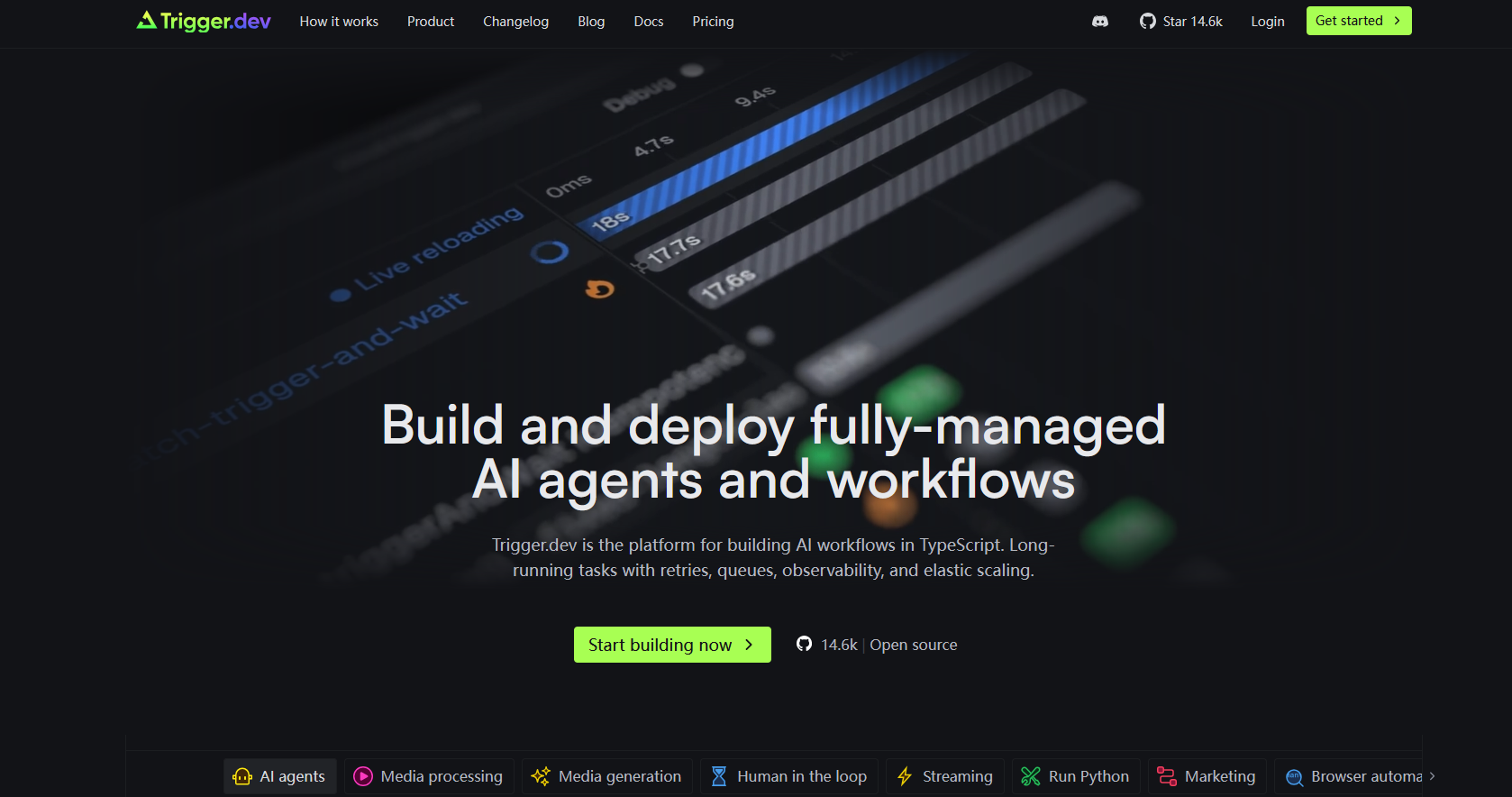Click the Human in the loop hourglass icon
Image resolution: width=1512 pixels, height=797 pixels.
click(719, 776)
